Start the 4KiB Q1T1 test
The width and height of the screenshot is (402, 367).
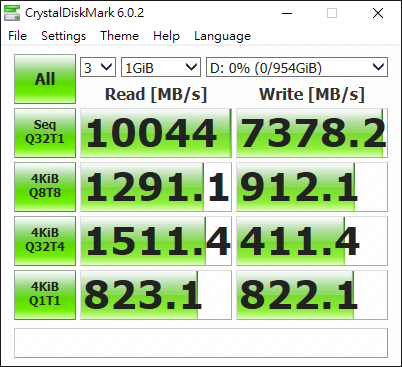click(x=45, y=295)
